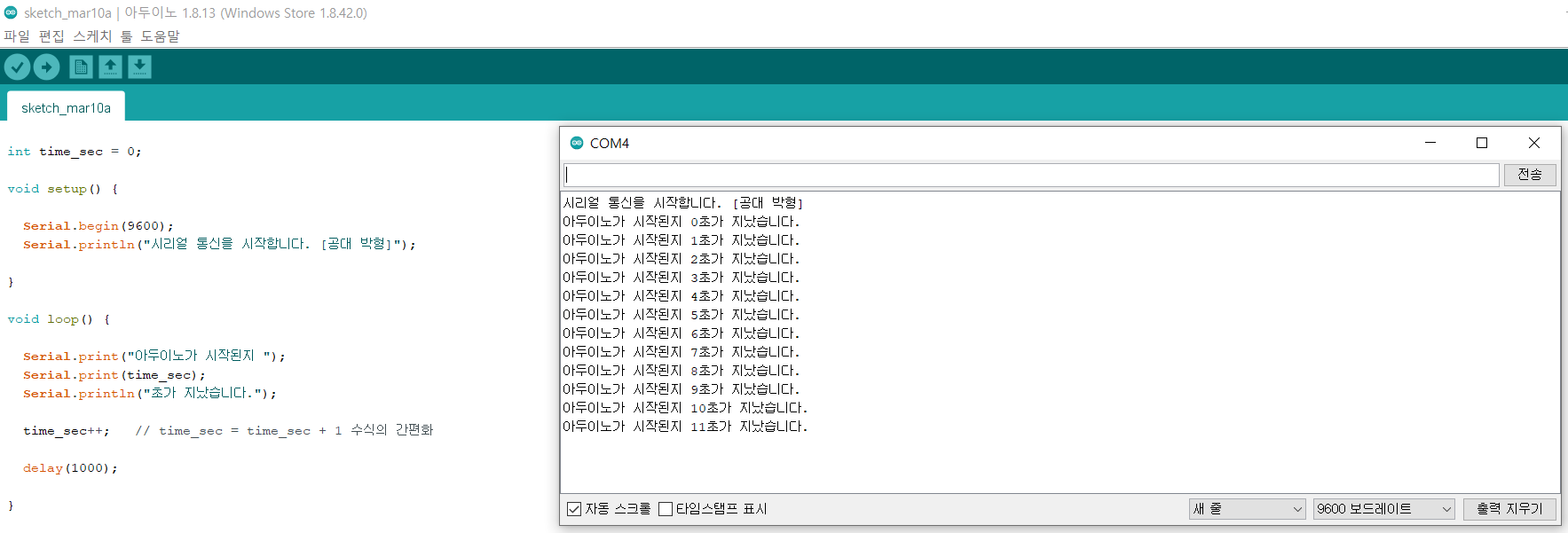Expand the 새 줄 line-ending dropdown
Viewport: 1568px width, 533px height.
click(x=1247, y=509)
